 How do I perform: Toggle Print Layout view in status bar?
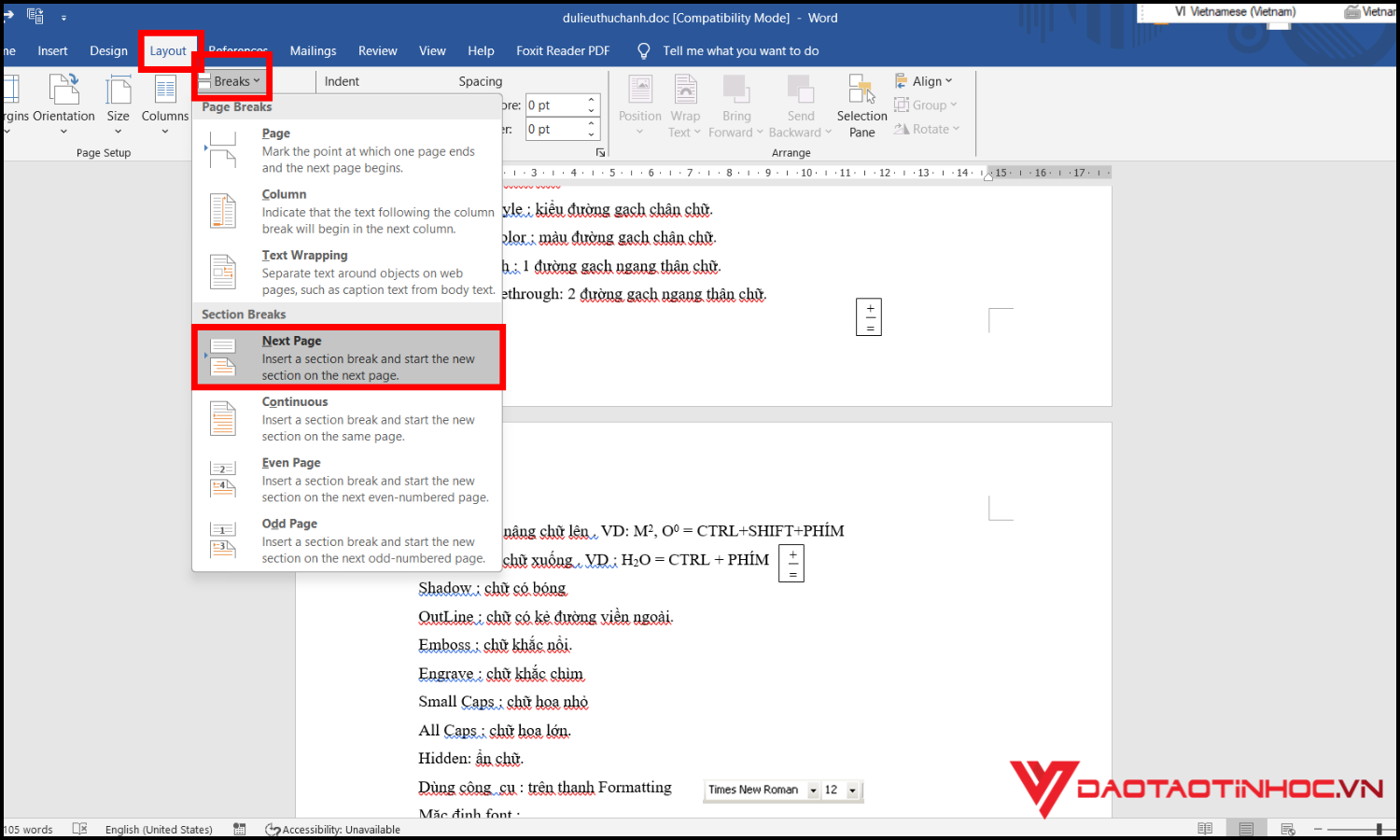point(1246,828)
